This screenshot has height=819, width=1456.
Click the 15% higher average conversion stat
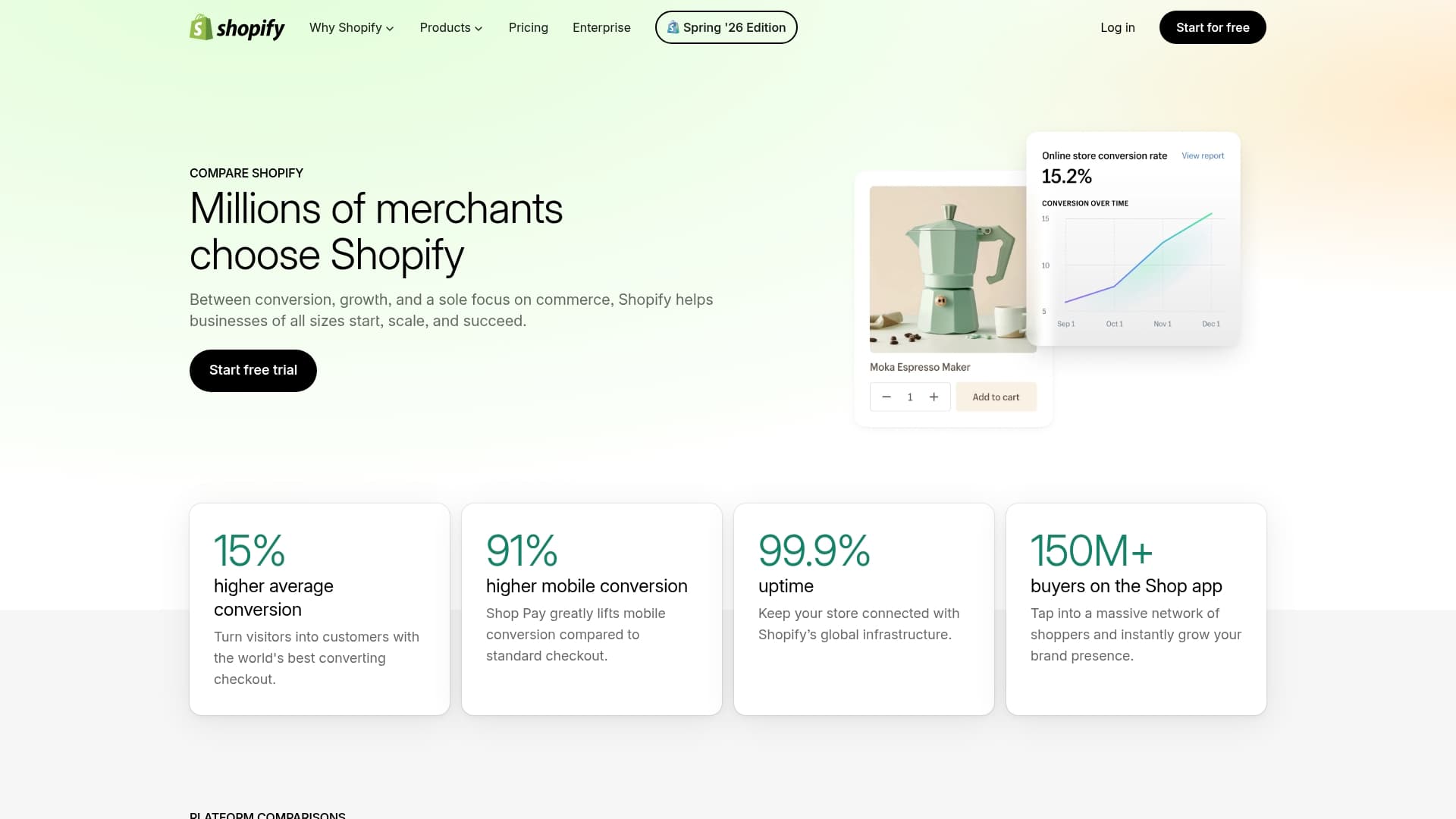(x=319, y=609)
